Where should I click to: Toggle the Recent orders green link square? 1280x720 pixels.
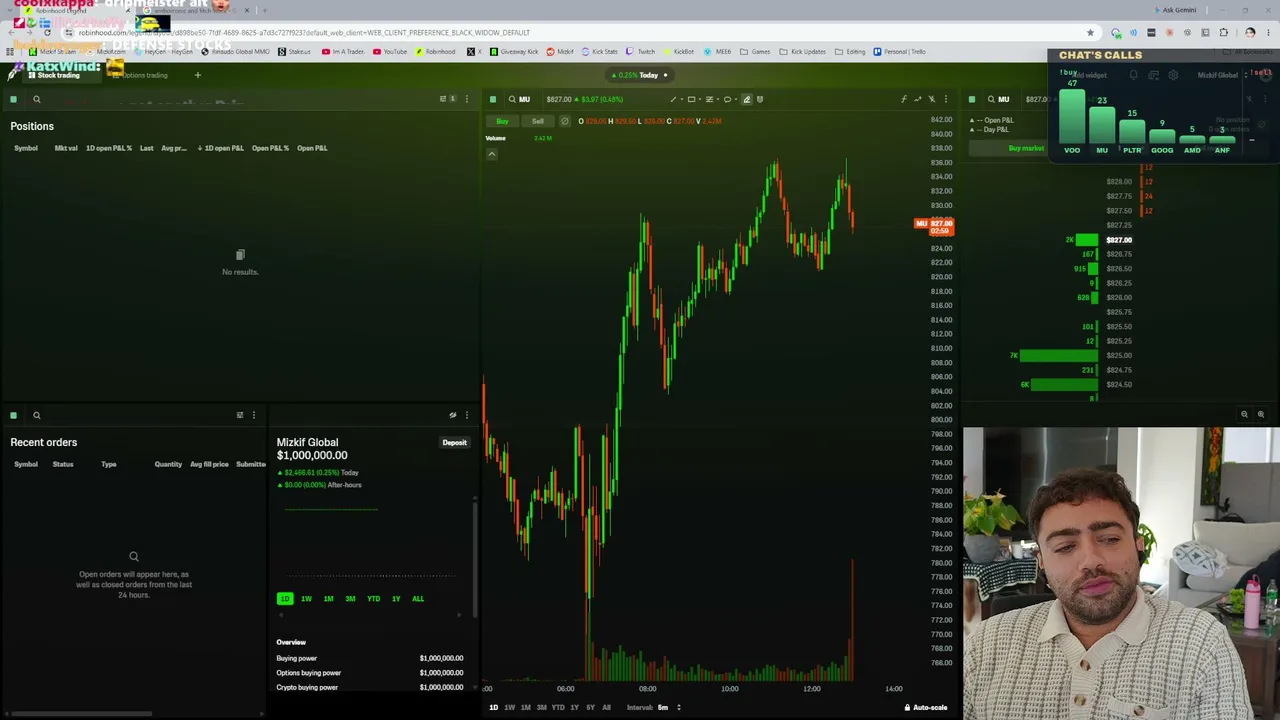(13, 415)
